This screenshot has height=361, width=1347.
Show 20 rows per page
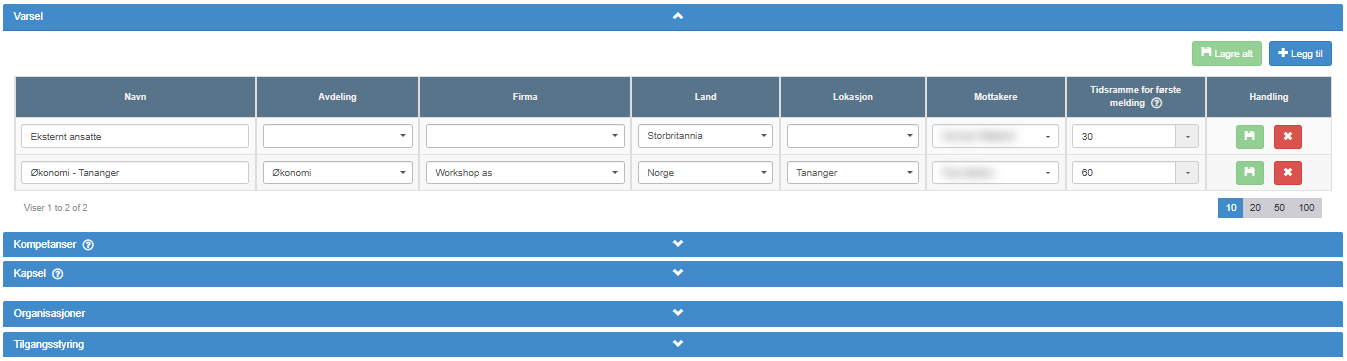1255,208
